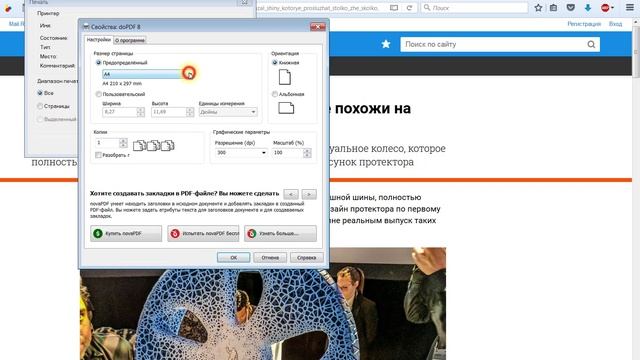640x360 pixels.
Task: Select Страницы range in Печать window
Action: (x=40, y=106)
